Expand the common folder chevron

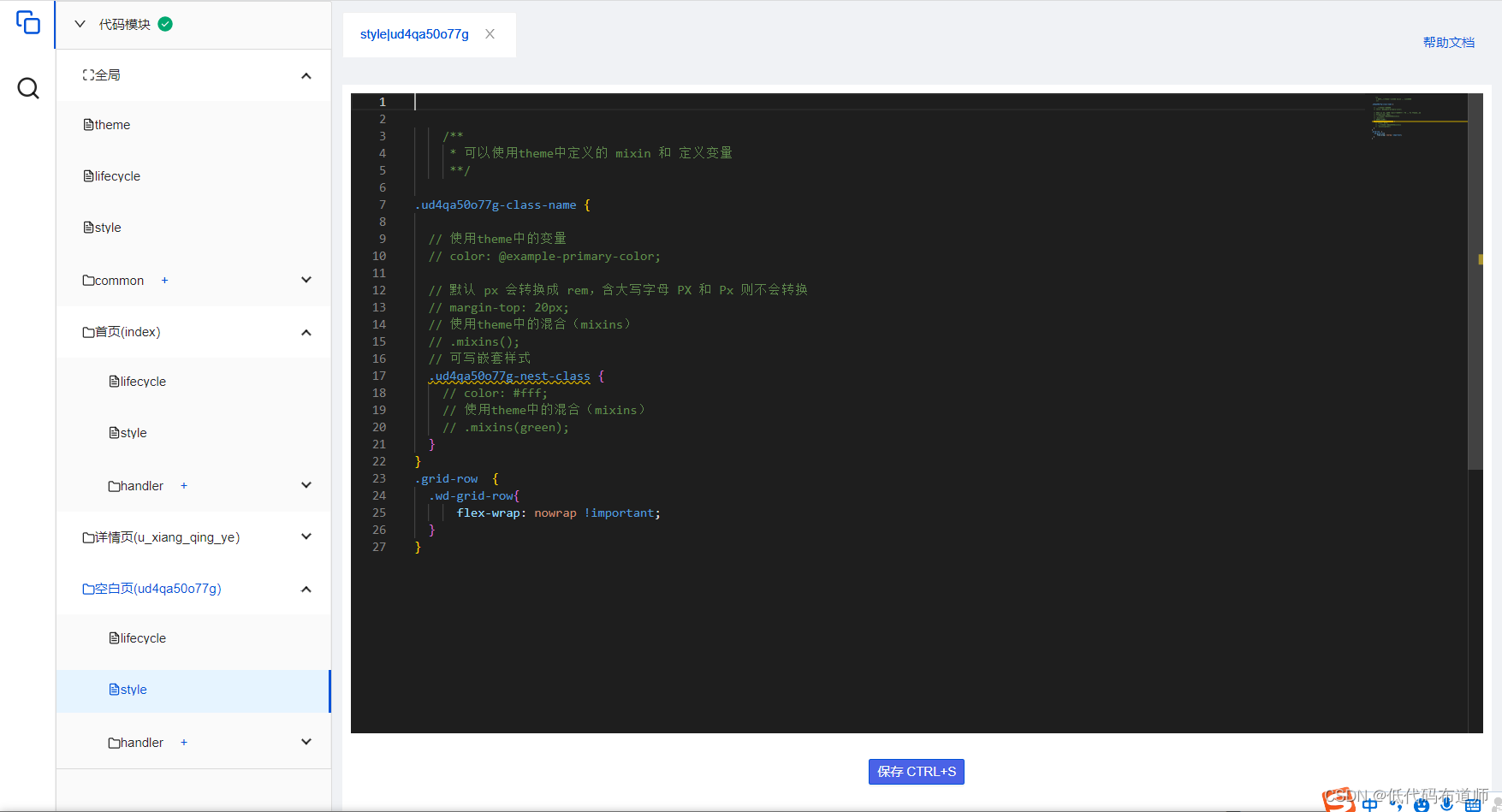click(x=306, y=280)
